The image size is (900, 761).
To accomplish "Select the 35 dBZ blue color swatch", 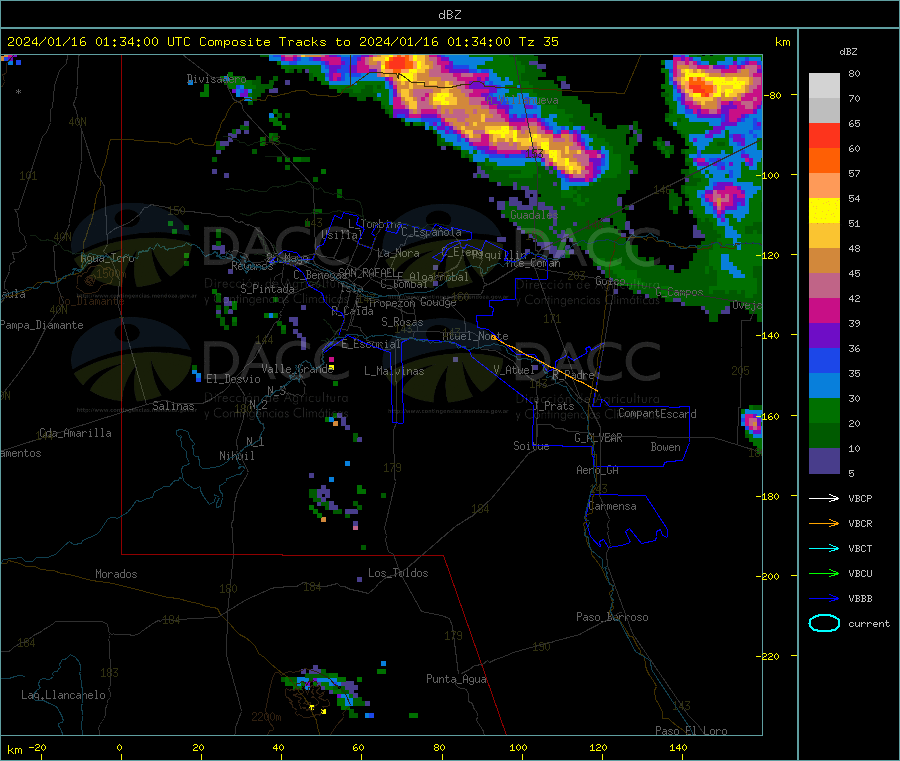I will [824, 360].
